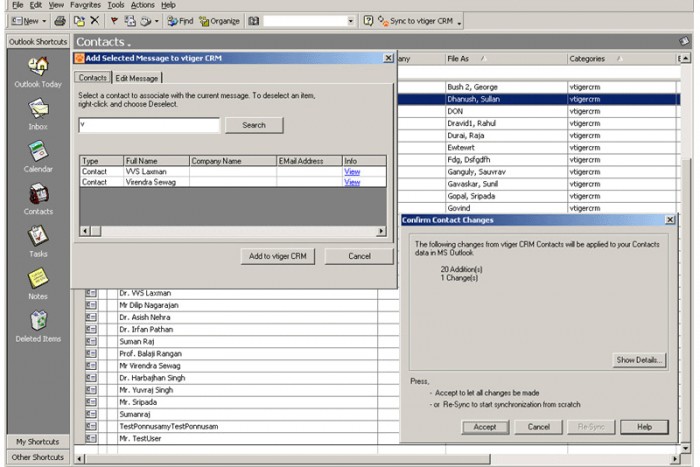This screenshot has width=700, height=467.
Task: Open the Contacts folder title dropdown
Action: point(129,44)
